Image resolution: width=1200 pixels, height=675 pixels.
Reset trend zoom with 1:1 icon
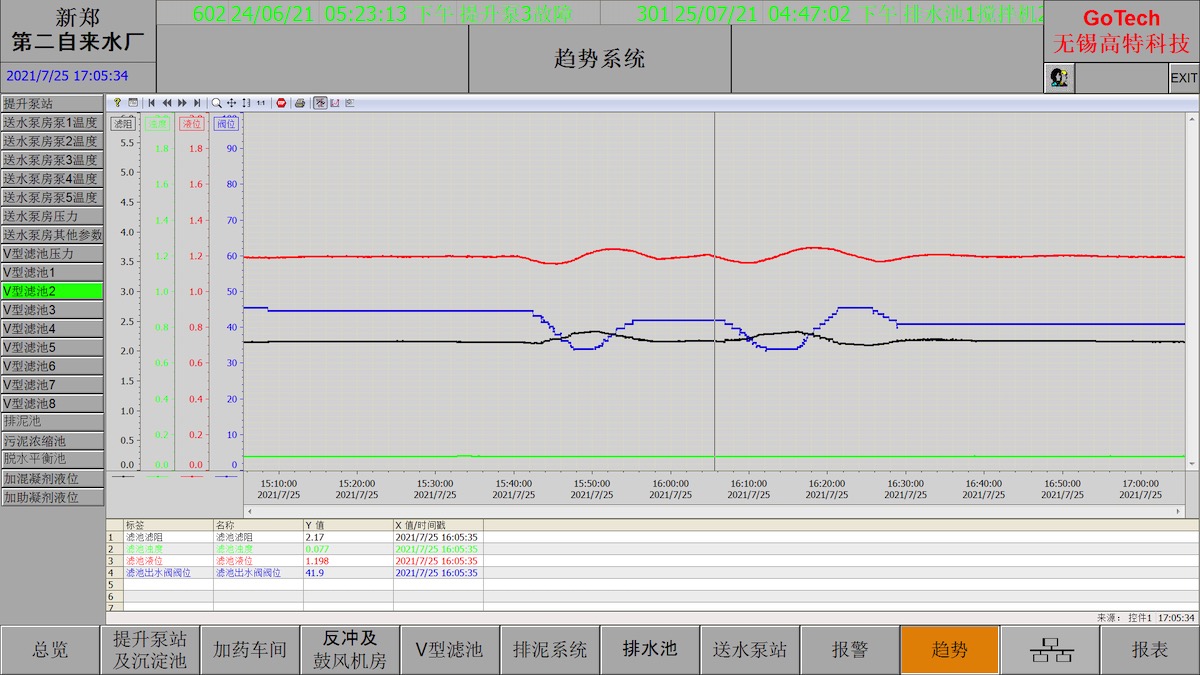click(x=261, y=103)
